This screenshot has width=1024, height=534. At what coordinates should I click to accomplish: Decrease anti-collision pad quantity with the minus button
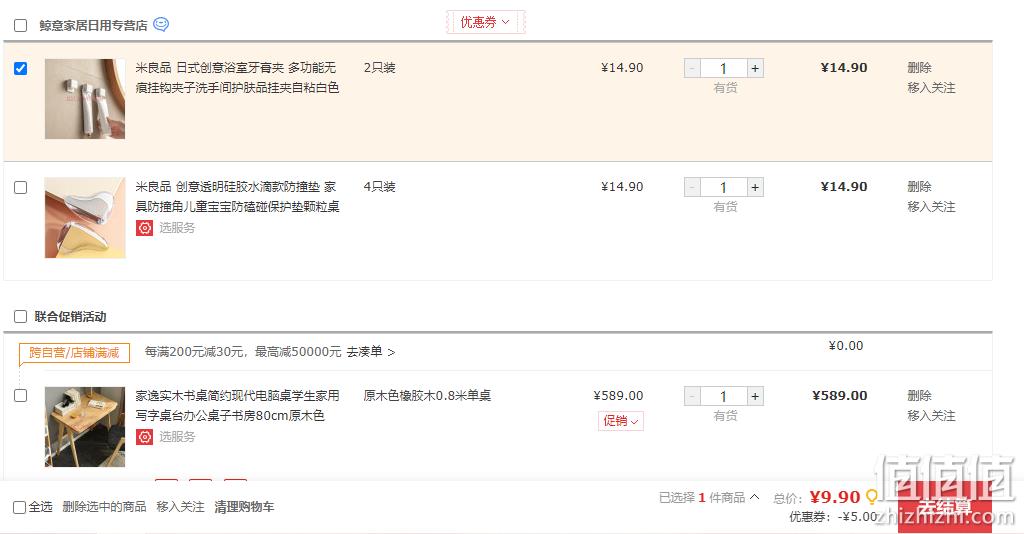pos(692,187)
